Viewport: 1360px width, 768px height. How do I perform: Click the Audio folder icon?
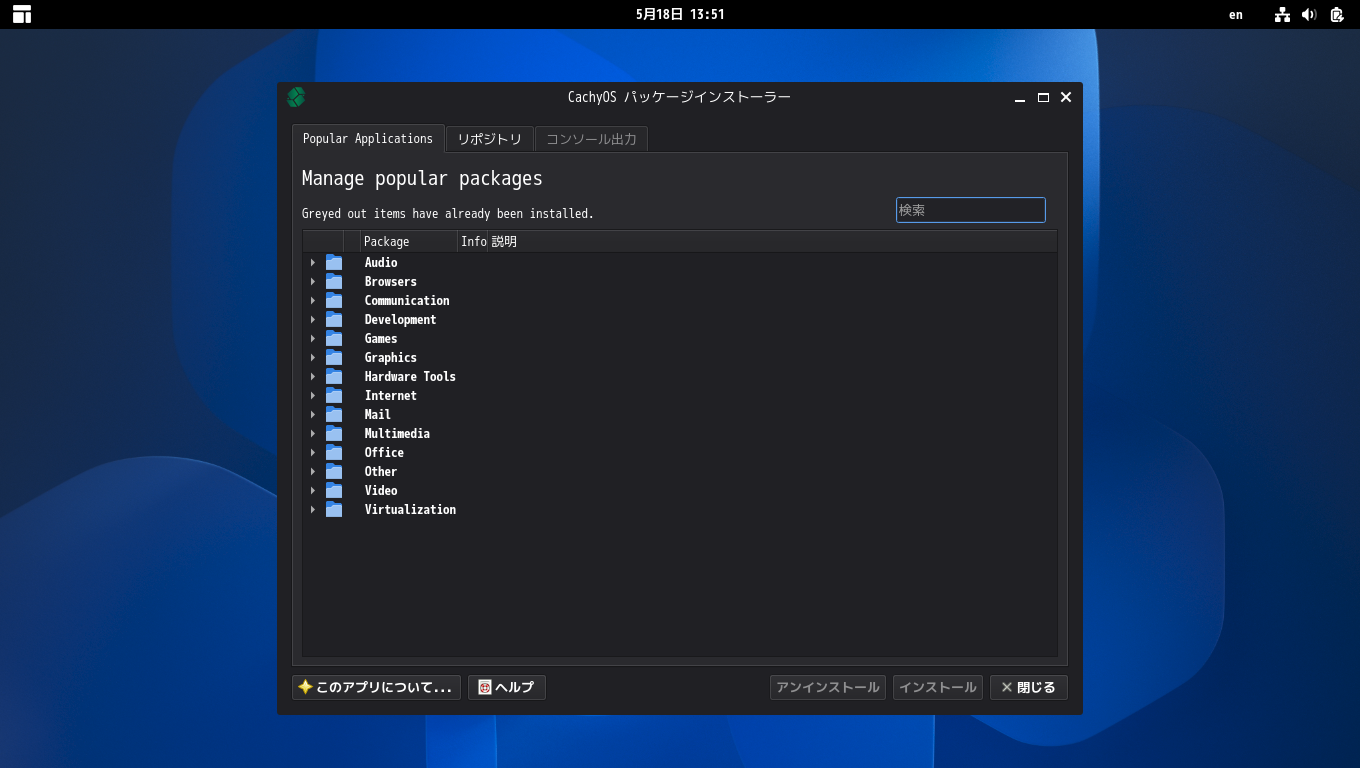click(334, 262)
